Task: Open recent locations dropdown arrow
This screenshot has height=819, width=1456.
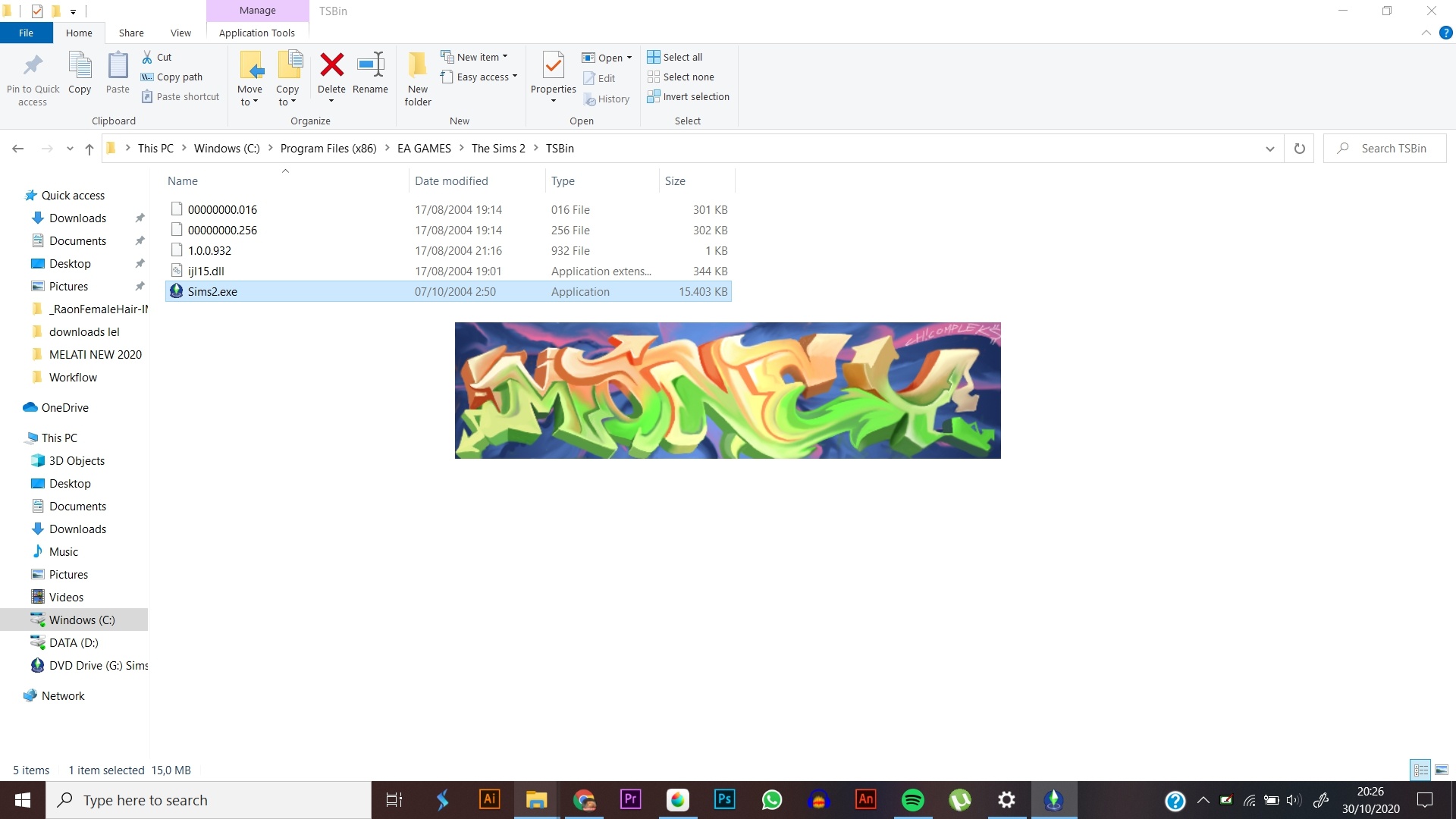Action: [70, 149]
